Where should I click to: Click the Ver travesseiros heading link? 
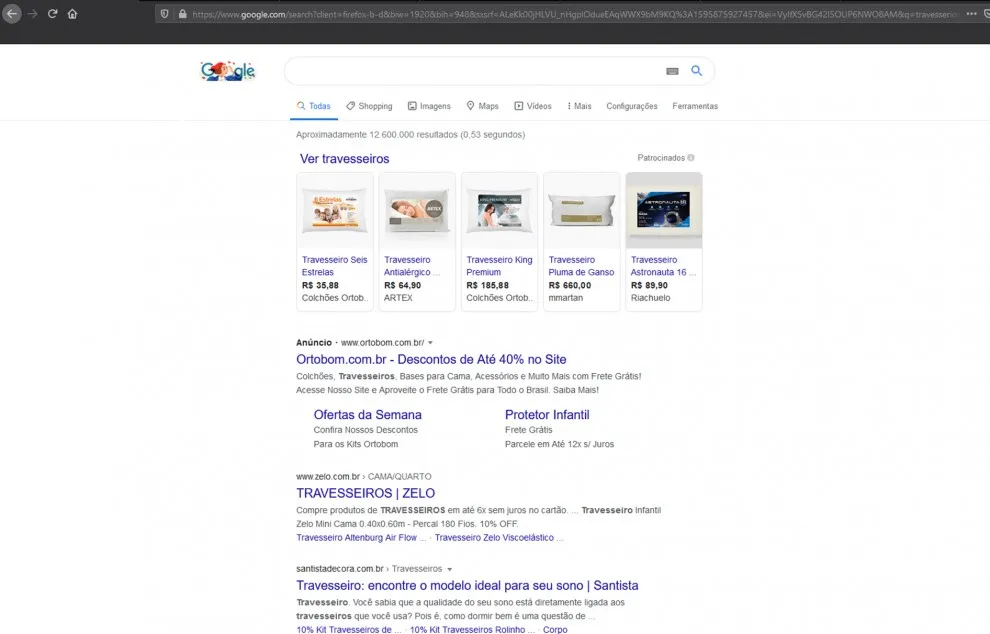[x=345, y=158]
